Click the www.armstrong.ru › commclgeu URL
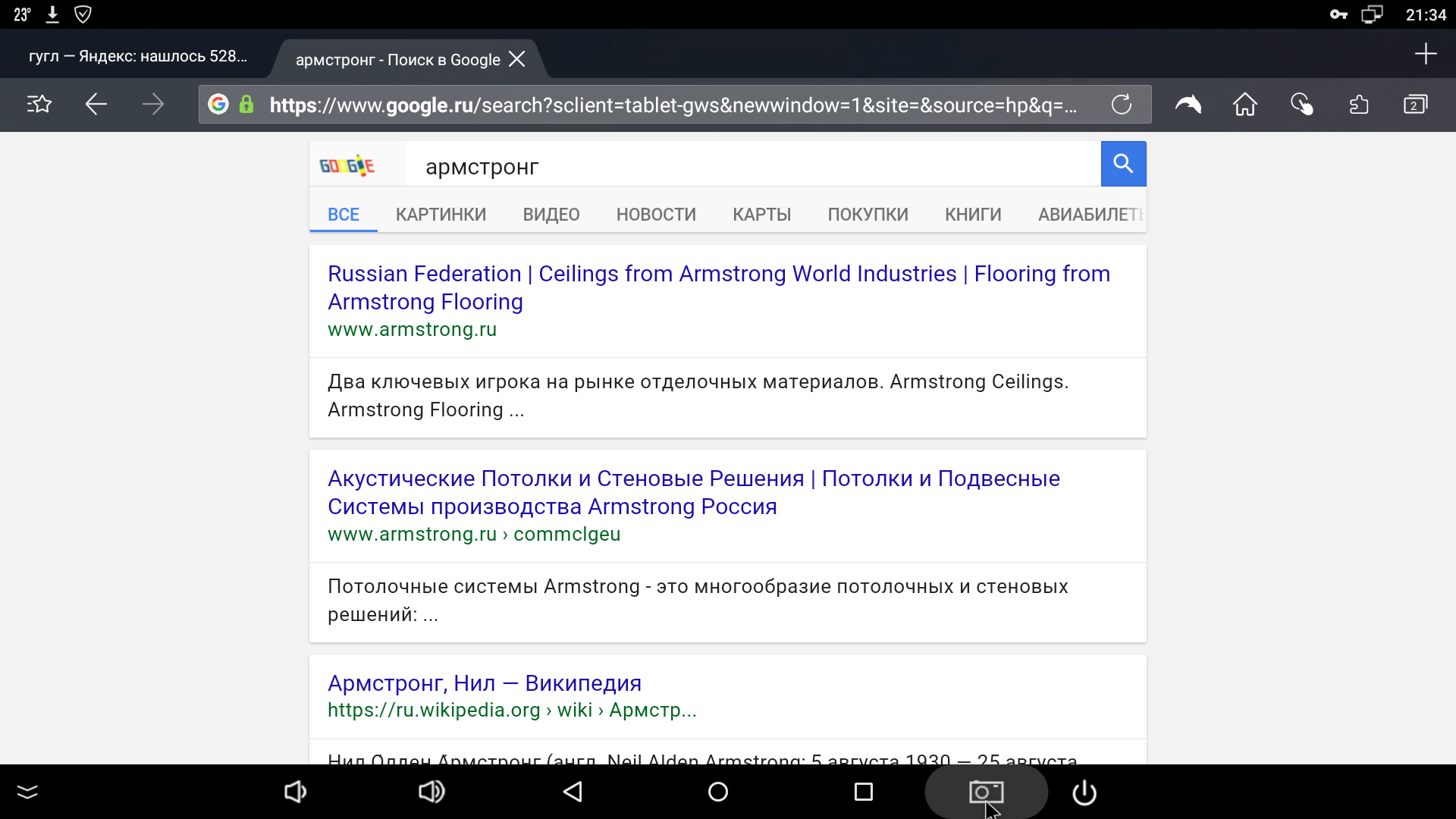Image resolution: width=1456 pixels, height=819 pixels. click(x=474, y=535)
